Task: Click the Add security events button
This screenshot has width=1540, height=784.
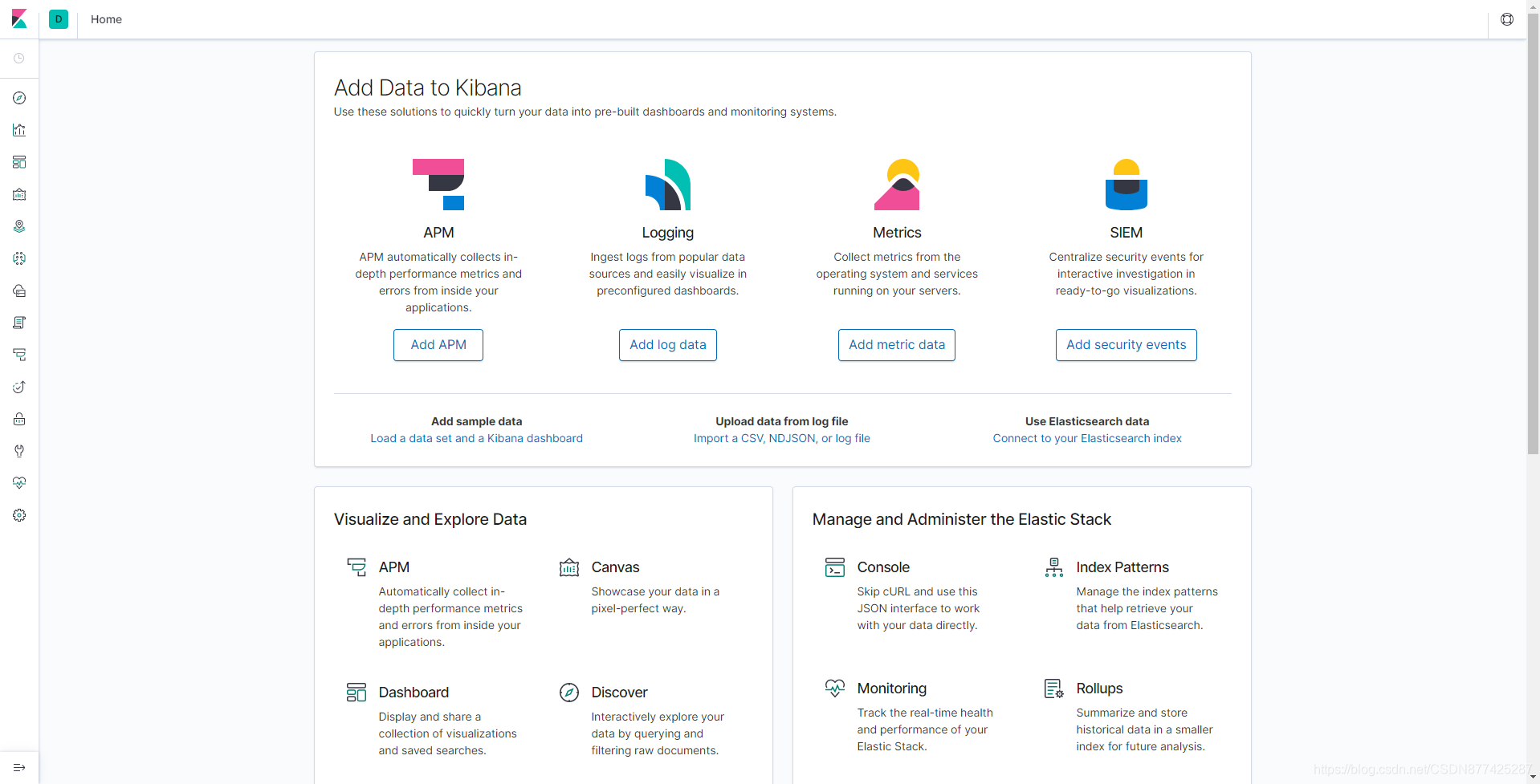Action: coord(1126,344)
